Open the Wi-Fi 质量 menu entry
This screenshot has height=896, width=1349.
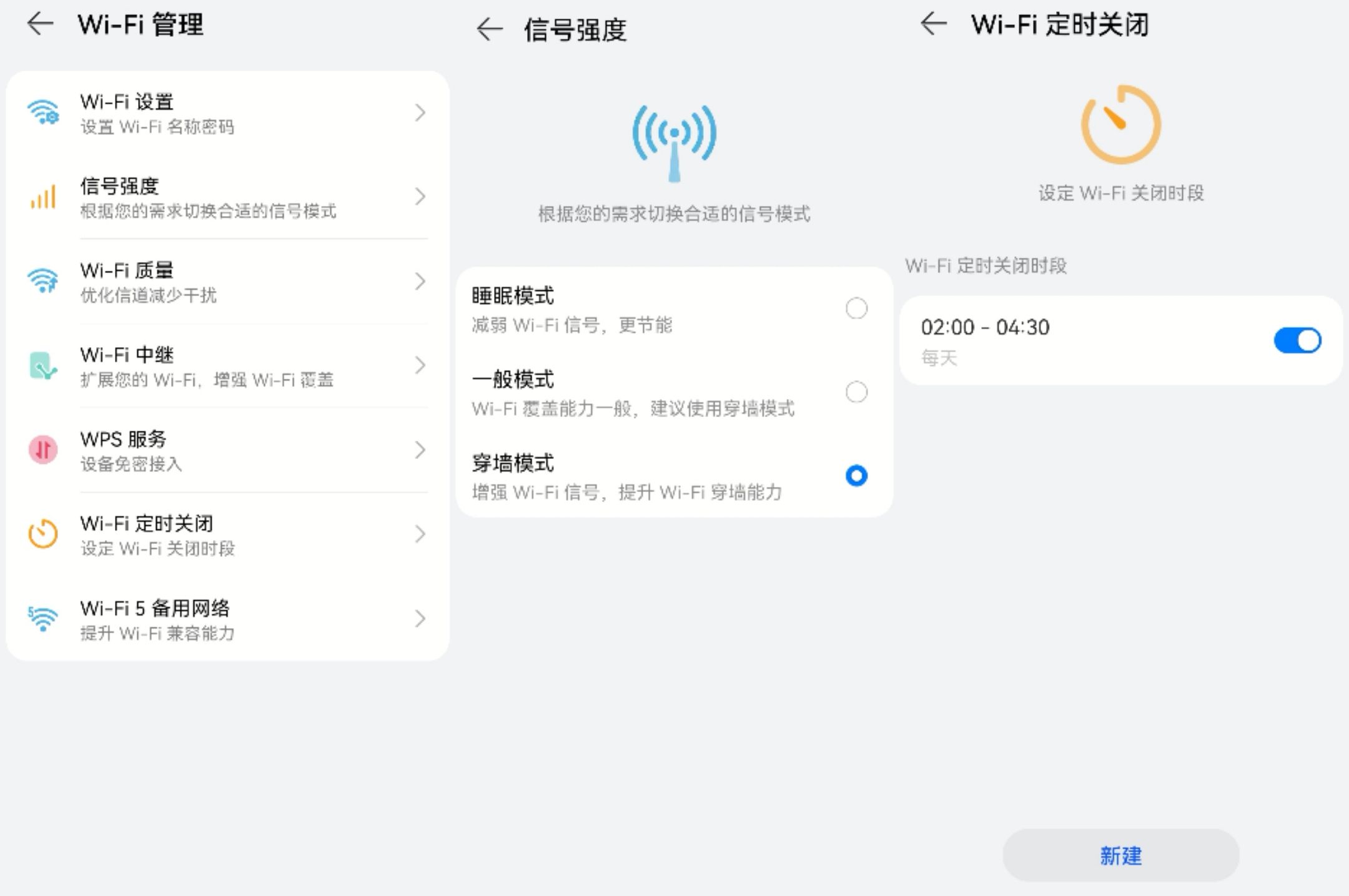tap(228, 282)
